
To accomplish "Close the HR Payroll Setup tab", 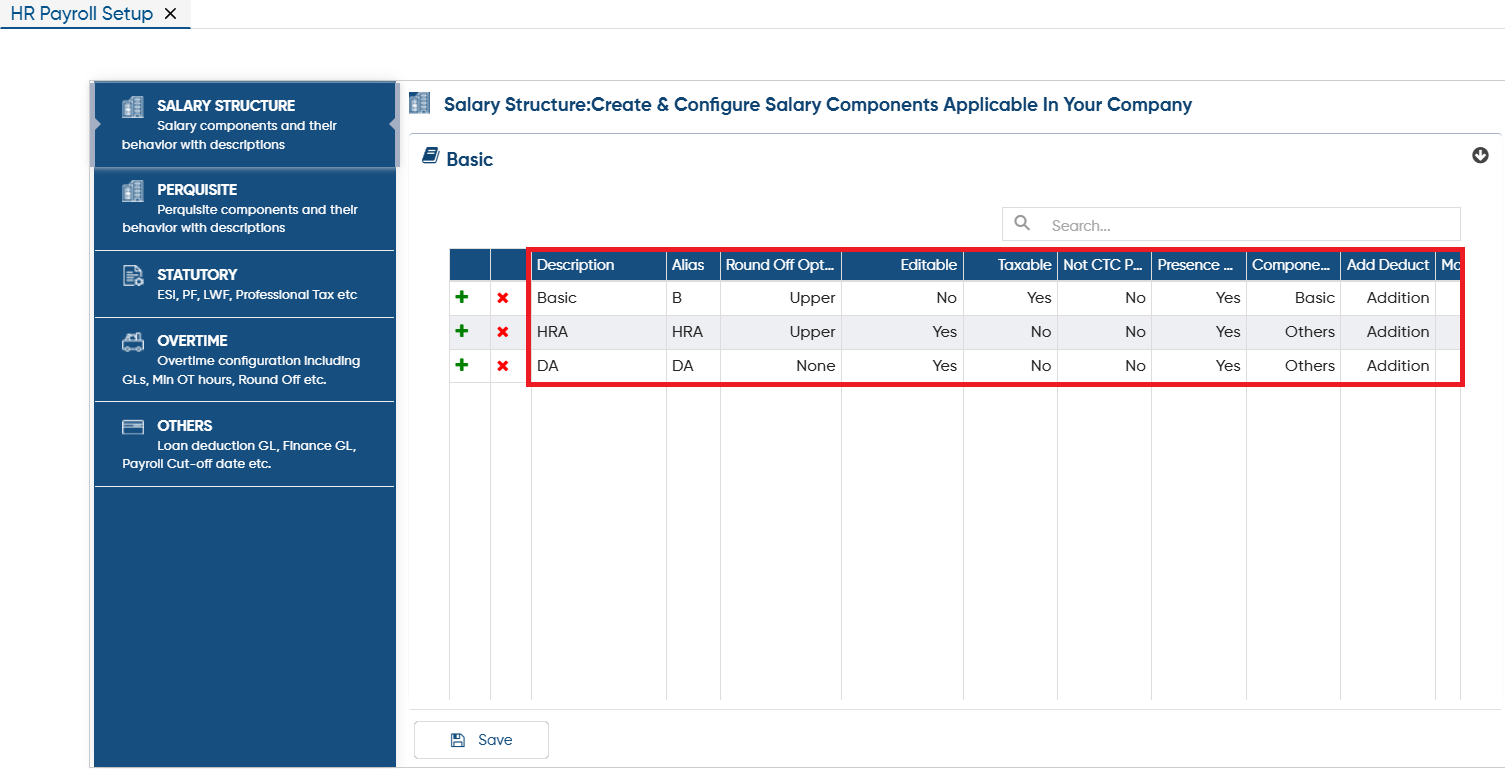I will [x=170, y=14].
